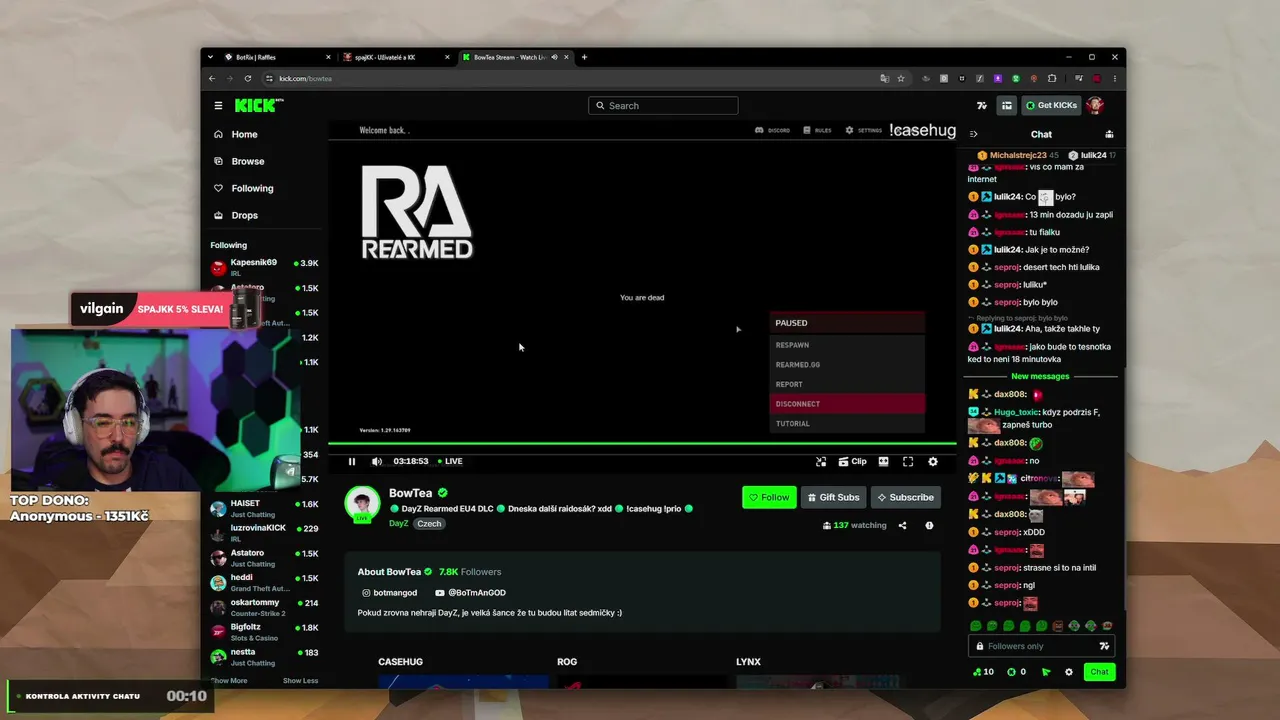Click the Clip button
1280x720 pixels.
pos(852,461)
